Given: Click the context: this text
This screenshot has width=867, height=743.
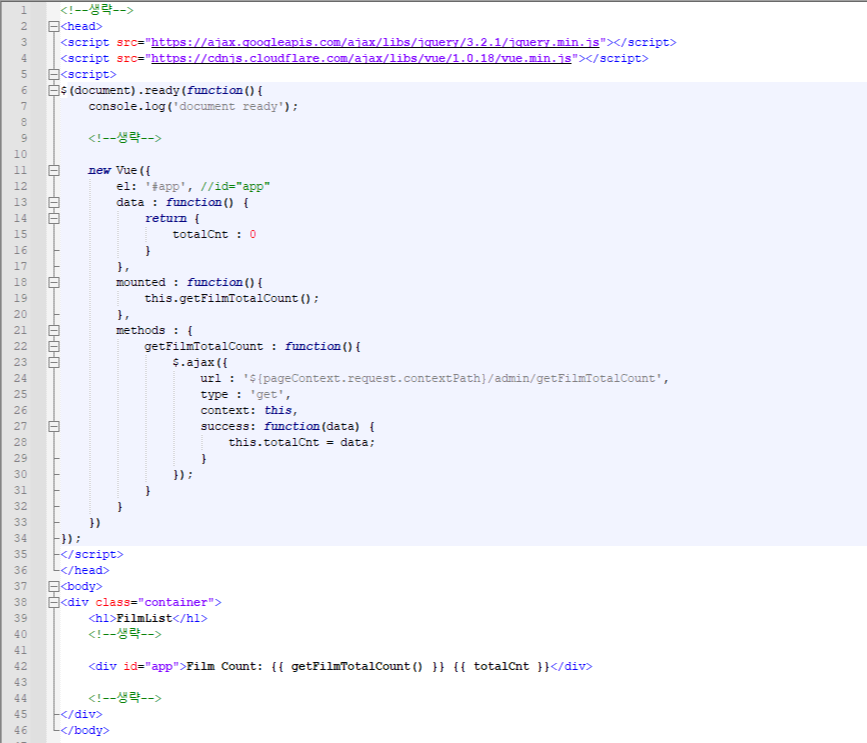Looking at the screenshot, I should tap(249, 410).
